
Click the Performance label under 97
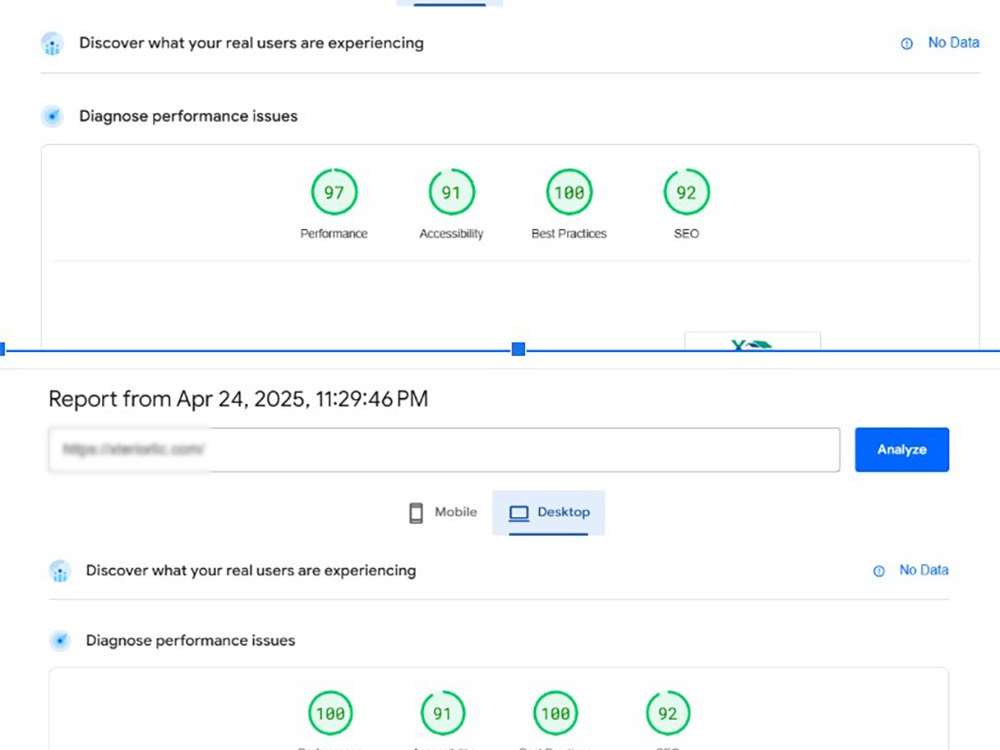(x=334, y=233)
